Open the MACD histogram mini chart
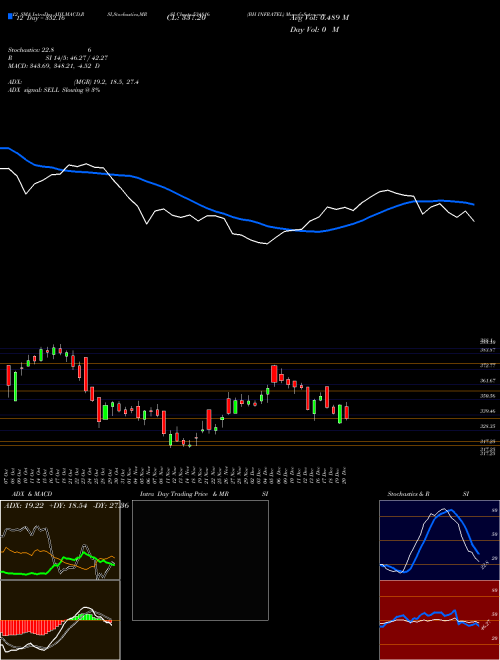The image size is (500, 660). coord(60,620)
